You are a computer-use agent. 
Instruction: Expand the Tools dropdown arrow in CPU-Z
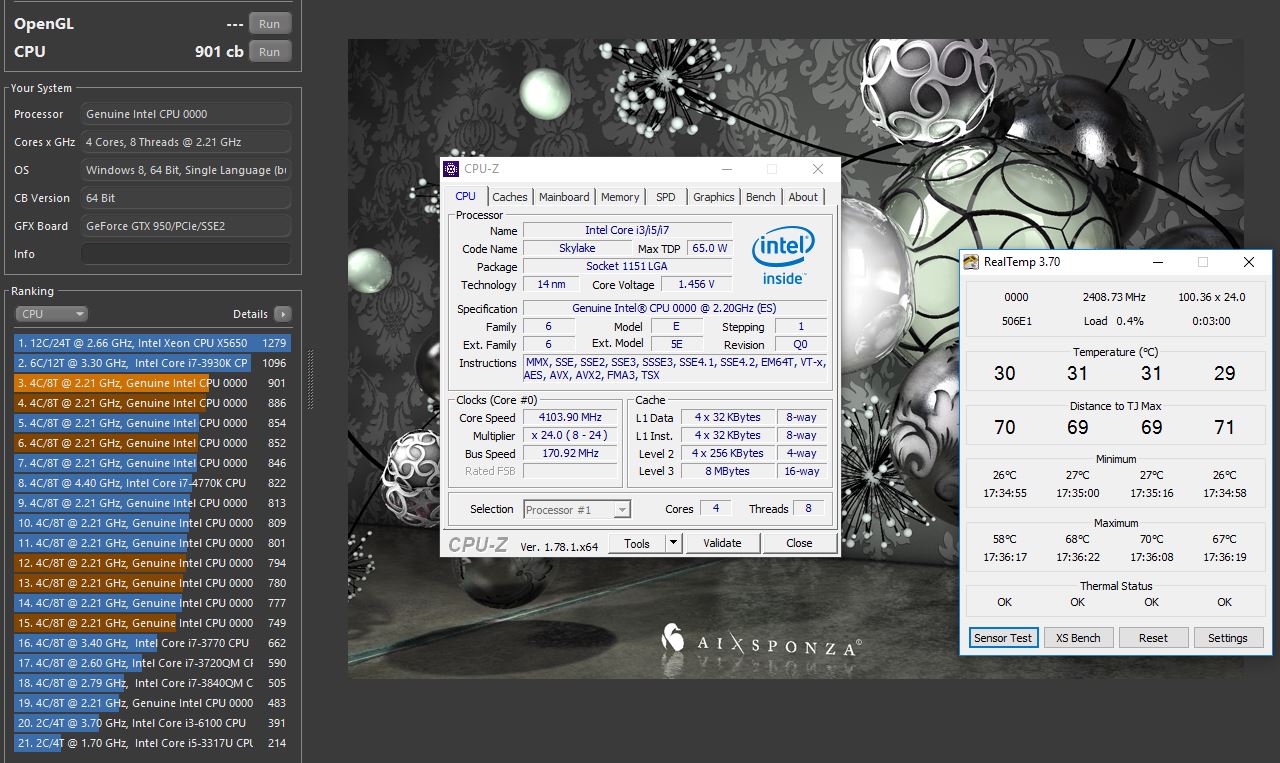pyautogui.click(x=674, y=544)
